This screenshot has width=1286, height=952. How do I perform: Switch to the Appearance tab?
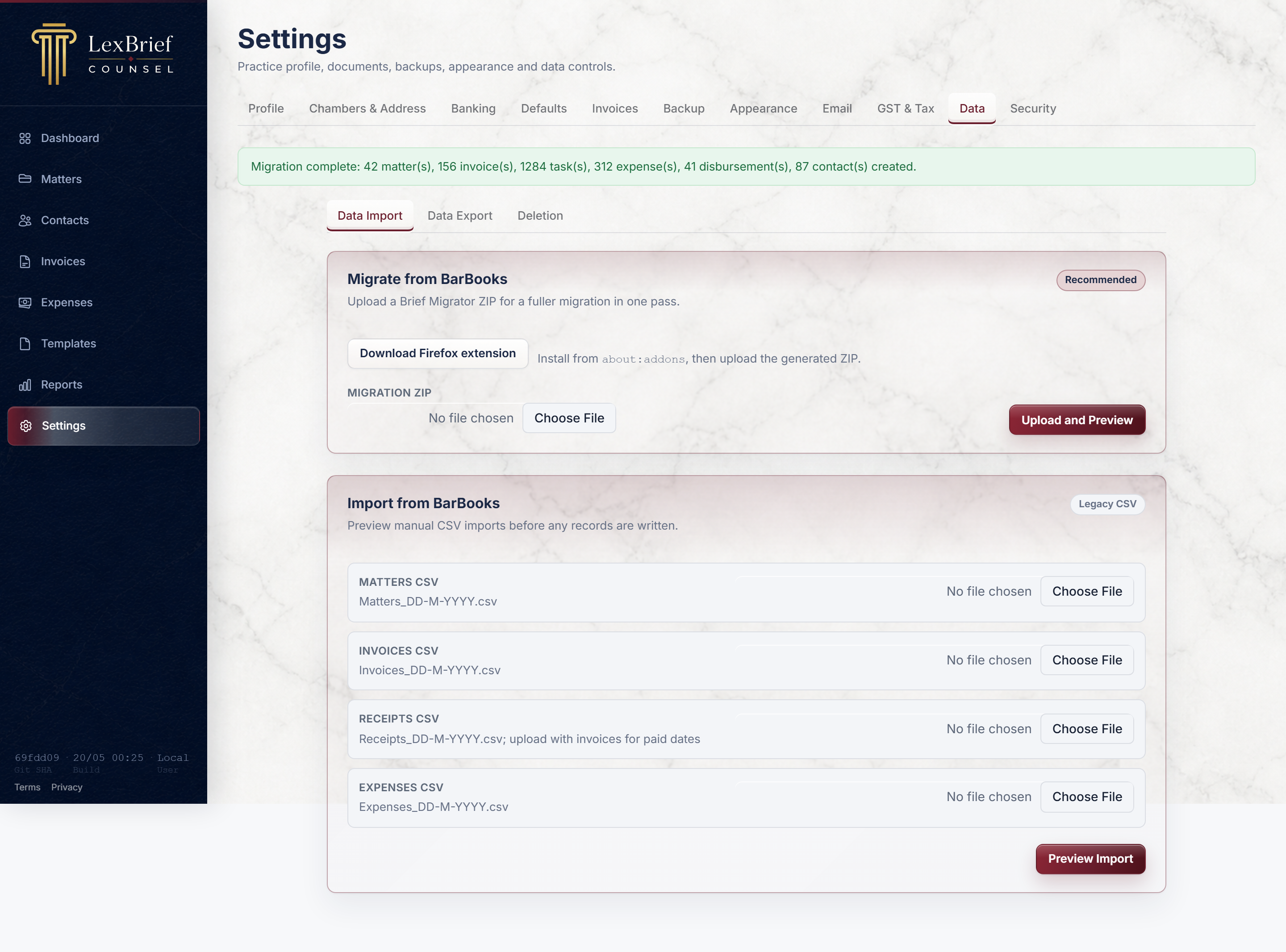[764, 109]
